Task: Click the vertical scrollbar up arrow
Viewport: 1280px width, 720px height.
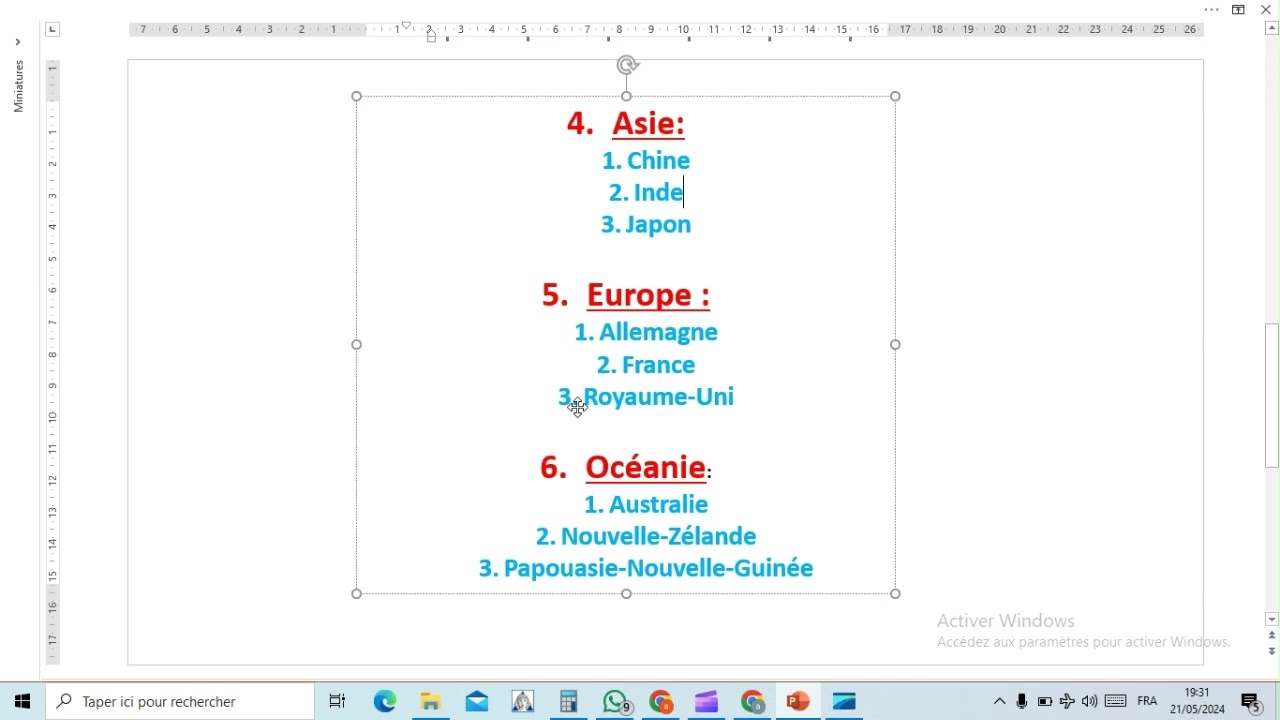Action: click(x=1272, y=28)
